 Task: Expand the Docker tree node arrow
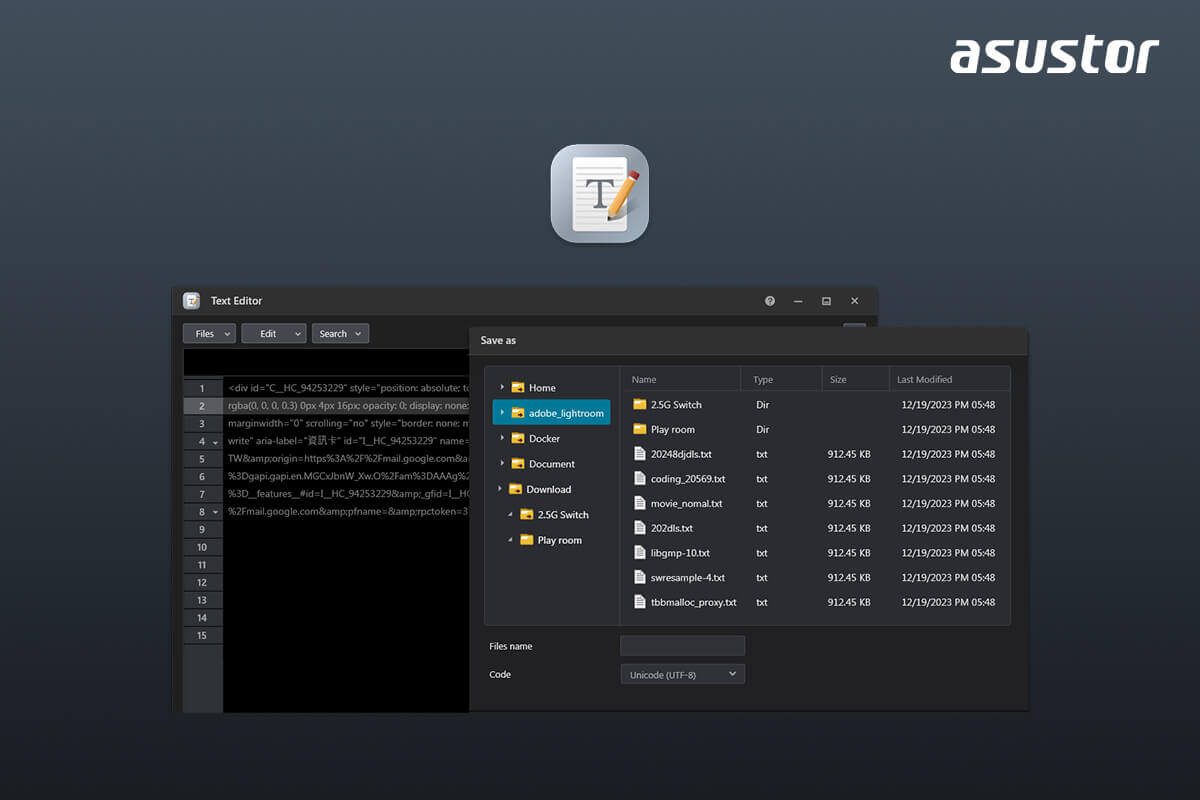(x=502, y=438)
